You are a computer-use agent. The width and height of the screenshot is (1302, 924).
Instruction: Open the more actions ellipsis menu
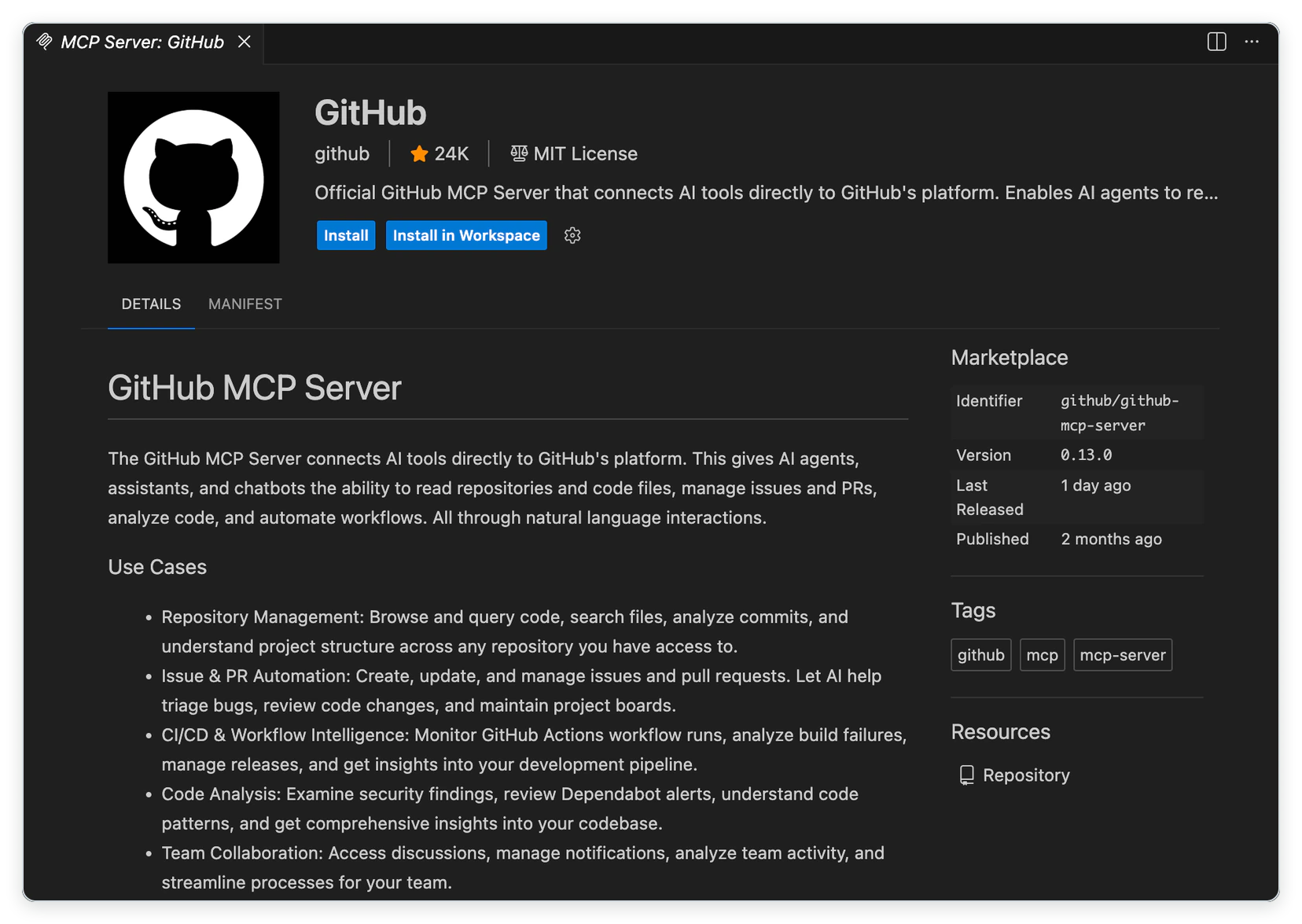1252,42
